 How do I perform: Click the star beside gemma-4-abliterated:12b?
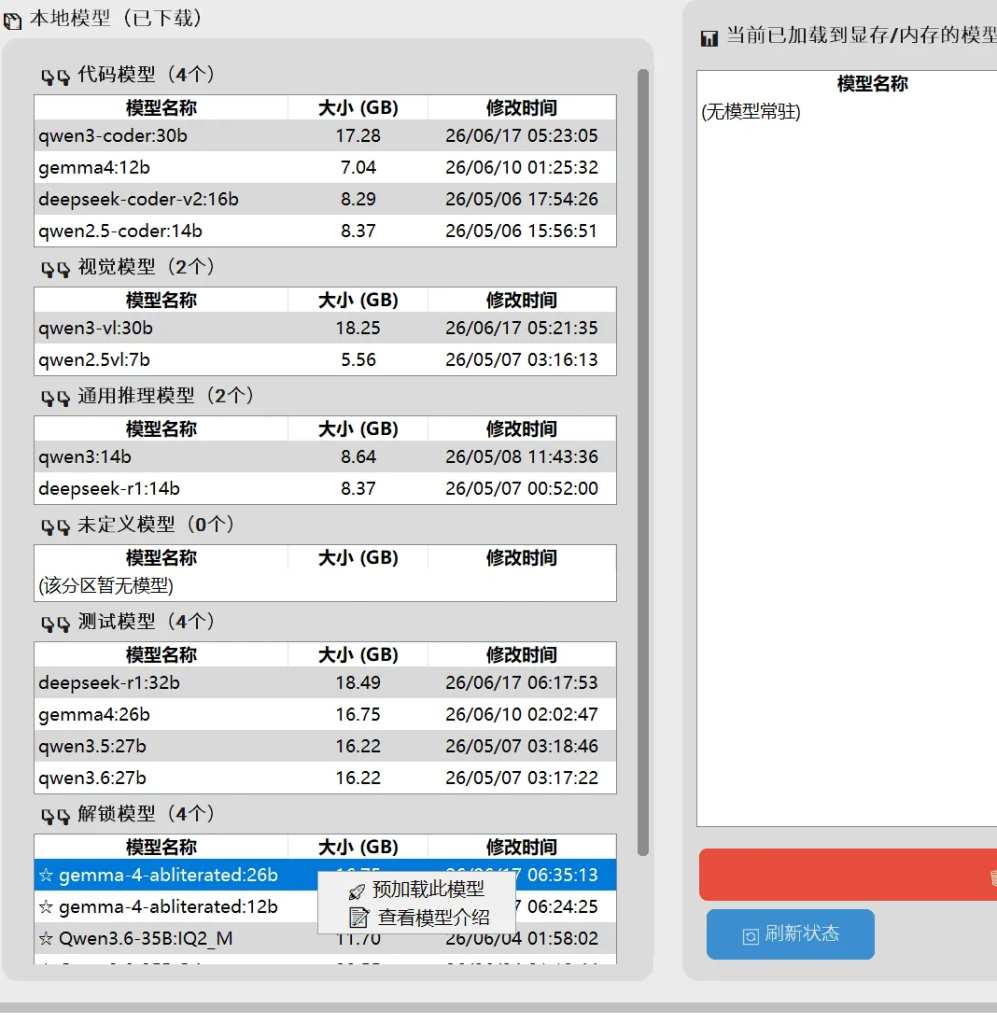pyautogui.click(x=46, y=907)
